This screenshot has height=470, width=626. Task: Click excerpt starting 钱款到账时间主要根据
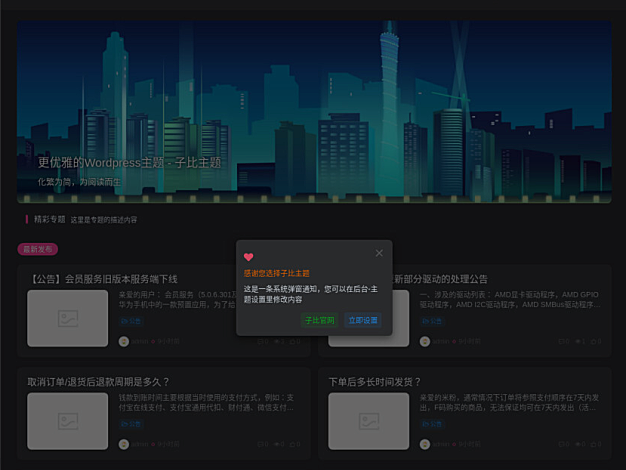[x=206, y=403]
